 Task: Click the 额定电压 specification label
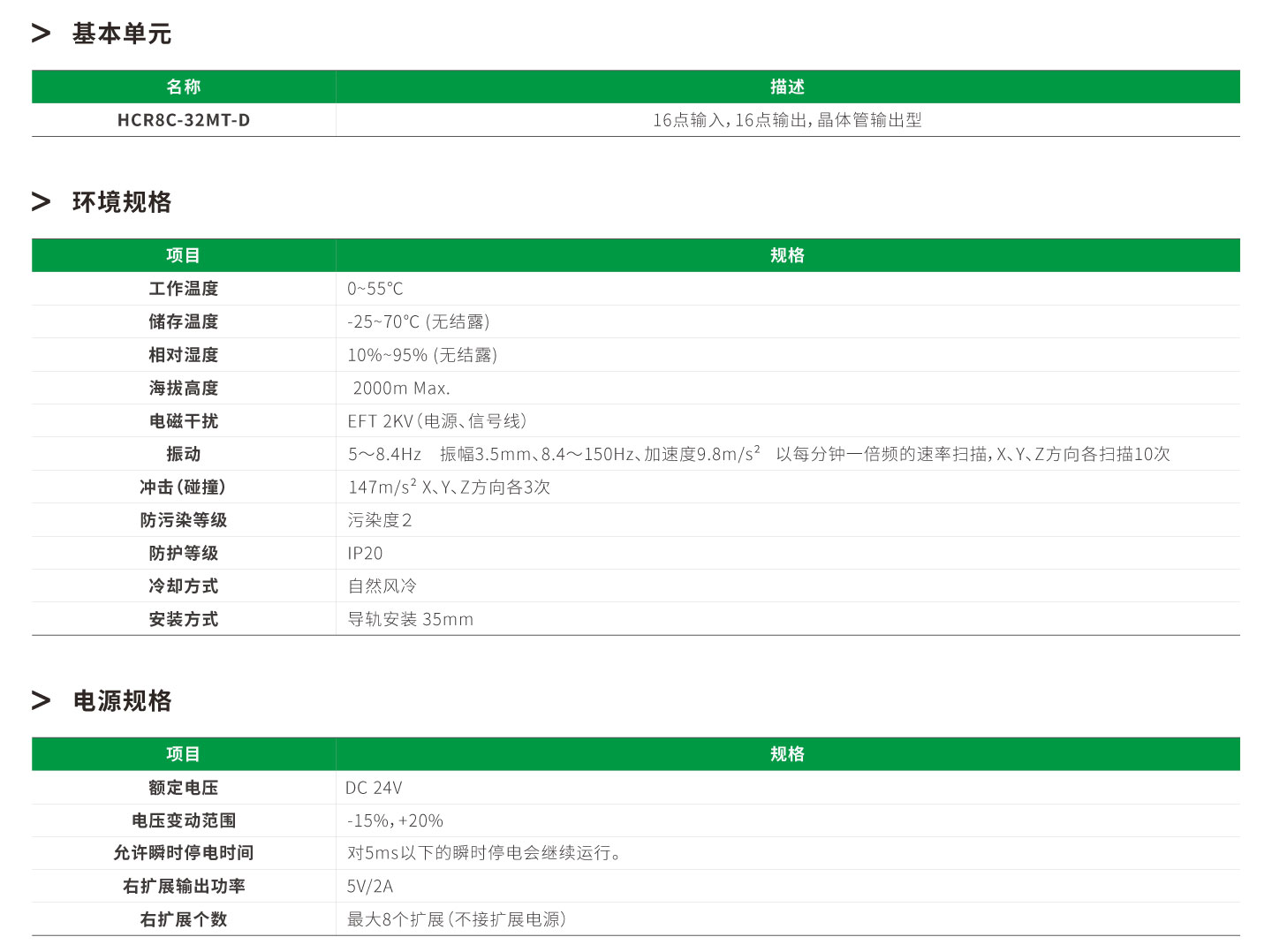(x=182, y=787)
